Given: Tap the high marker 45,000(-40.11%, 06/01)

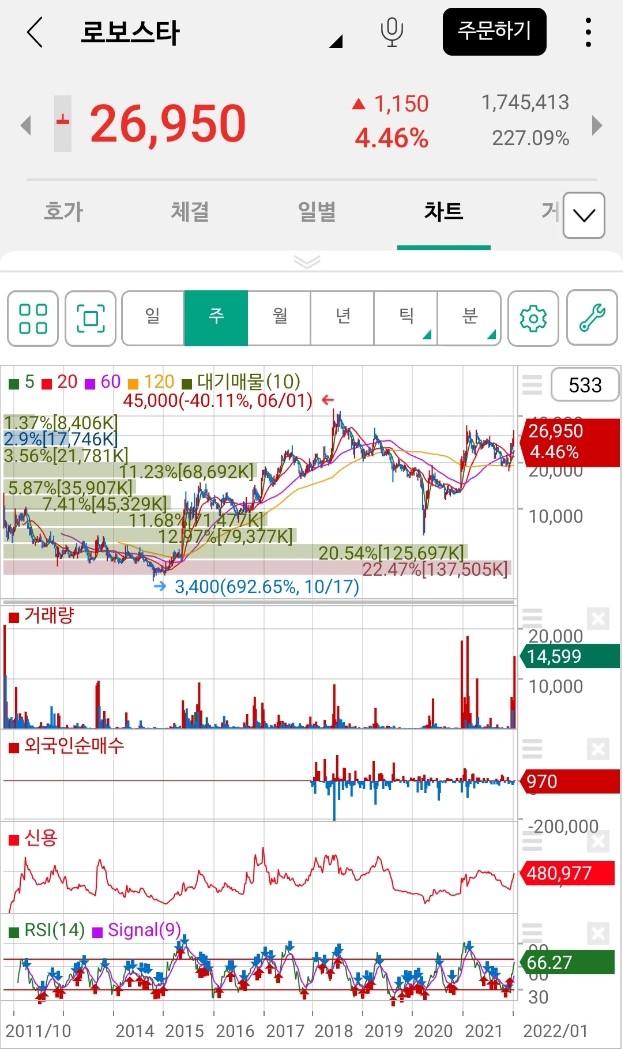Looking at the screenshot, I should 228,401.
